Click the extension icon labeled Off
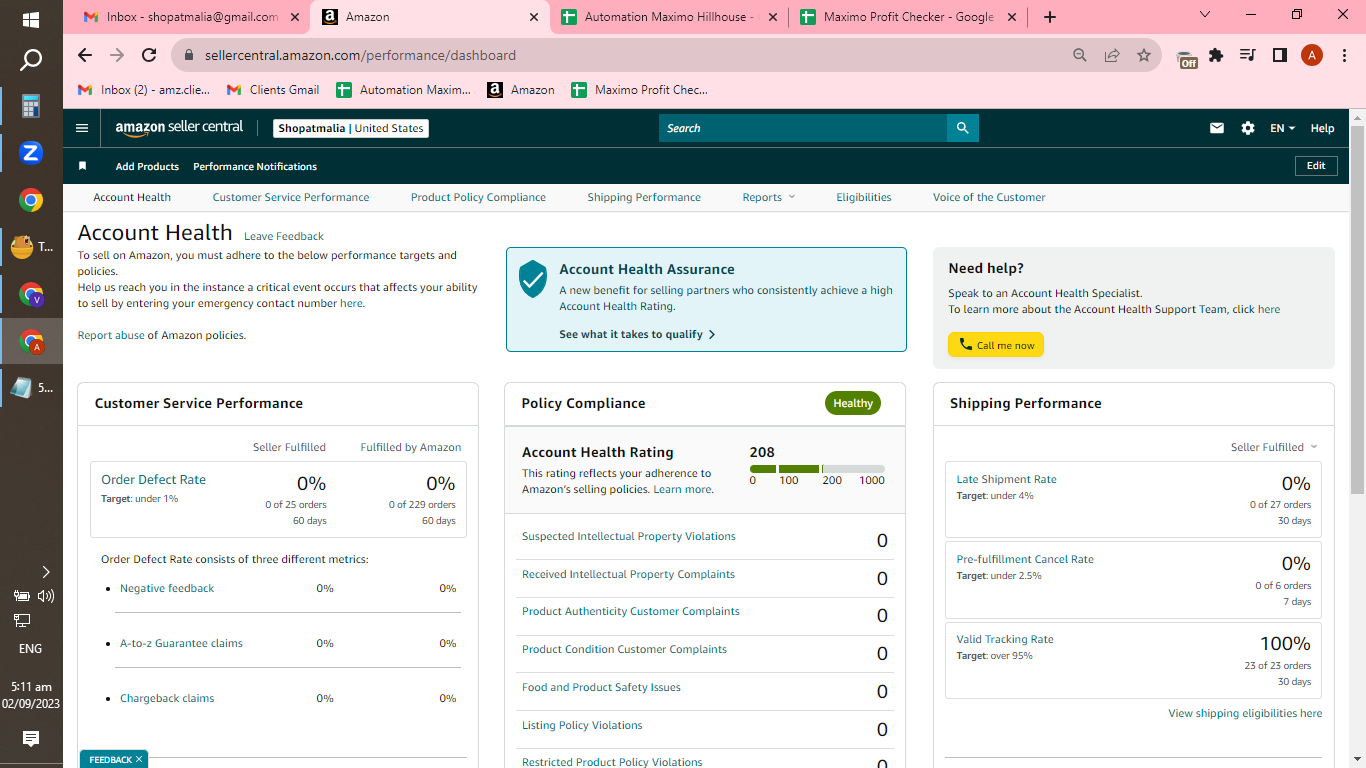 (1187, 59)
